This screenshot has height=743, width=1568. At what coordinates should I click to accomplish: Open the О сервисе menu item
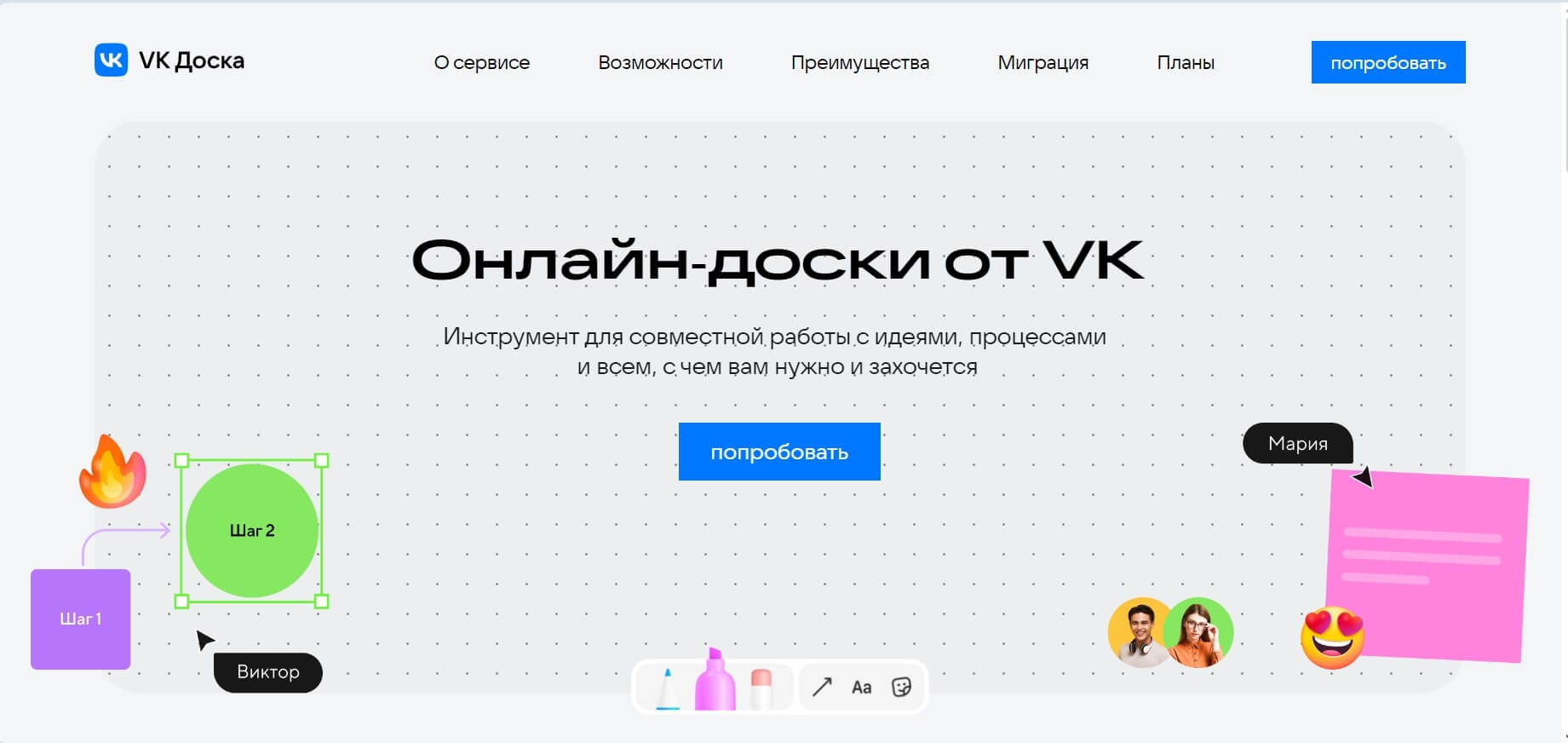point(482,62)
